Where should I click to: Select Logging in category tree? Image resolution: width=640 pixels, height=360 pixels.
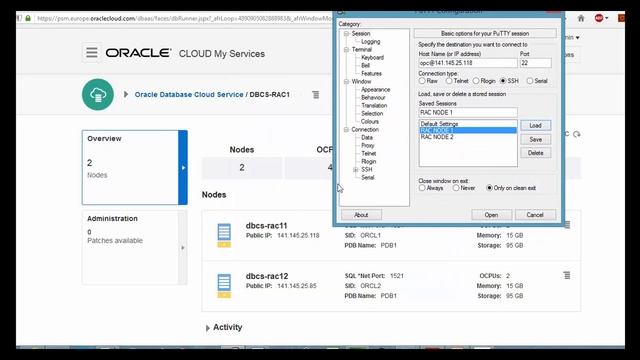pos(370,42)
